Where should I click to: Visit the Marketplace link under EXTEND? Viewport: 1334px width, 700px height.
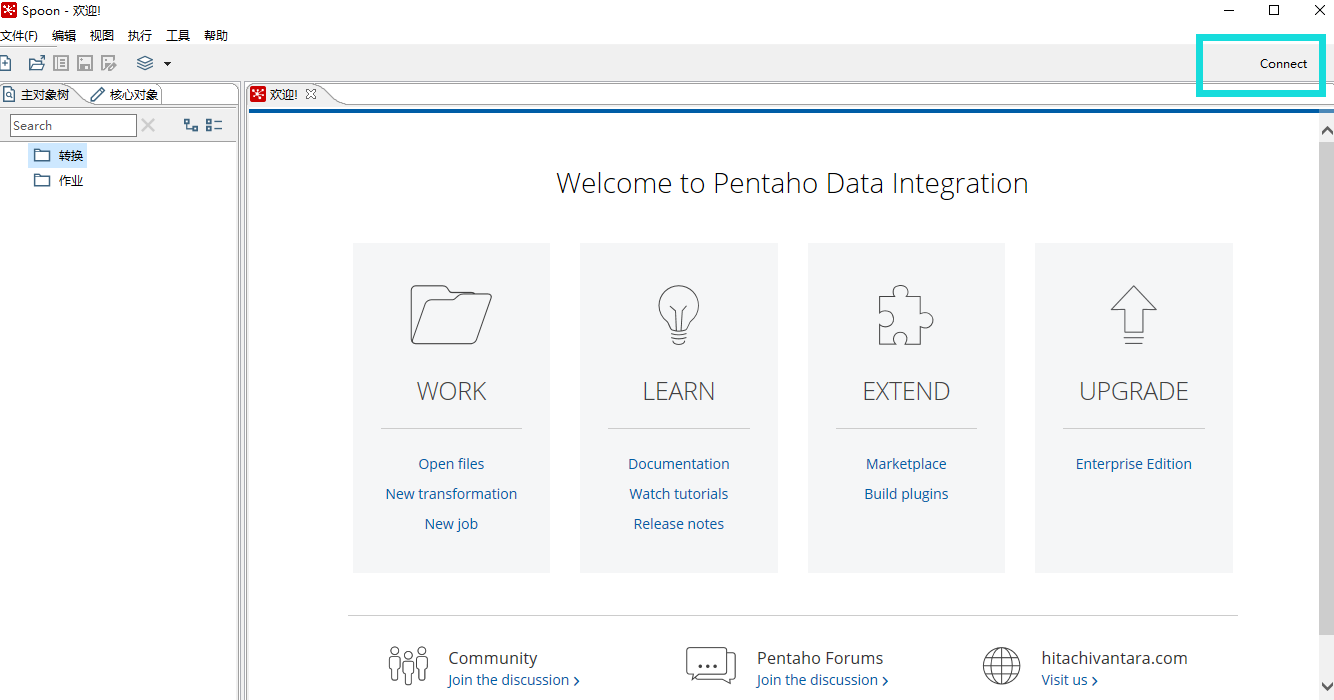905,463
